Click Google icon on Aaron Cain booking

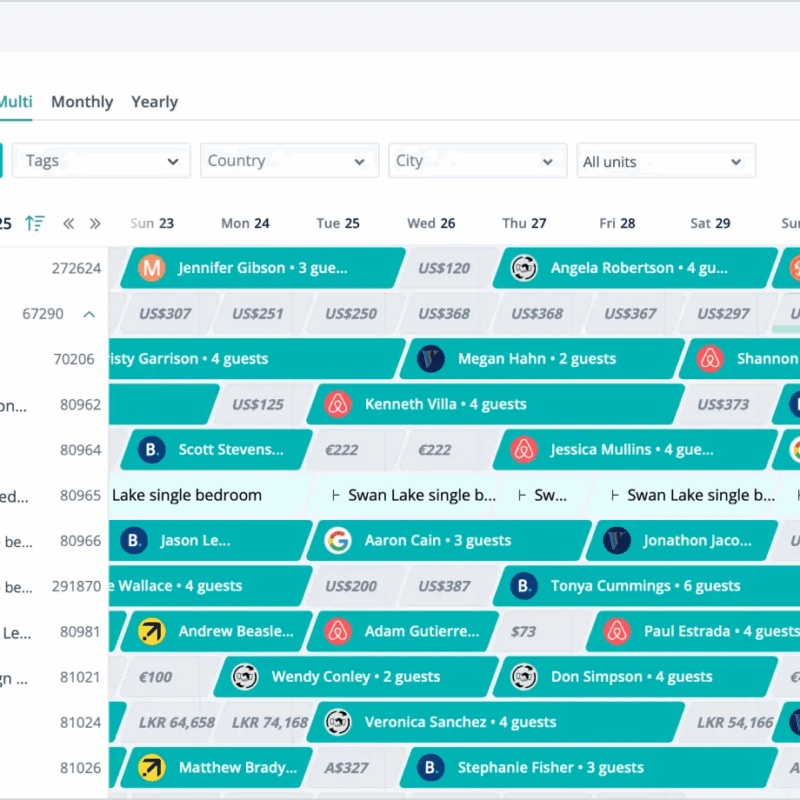(338, 540)
